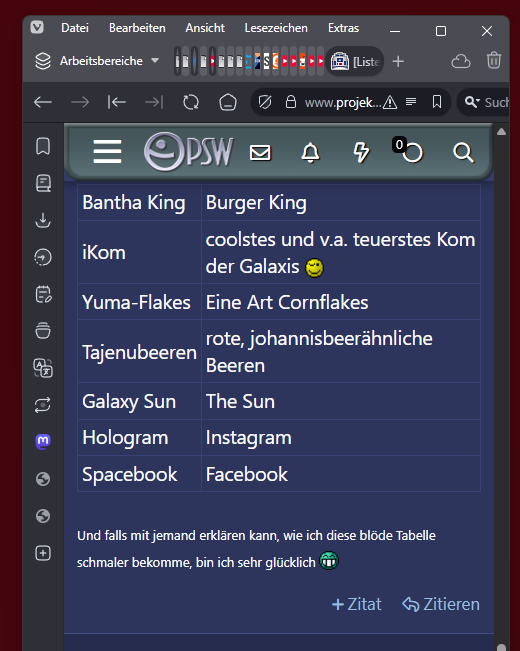This screenshot has width=520, height=651.
Task: Select the 'Eine Art Cornflakes' cell
Action: pos(341,302)
